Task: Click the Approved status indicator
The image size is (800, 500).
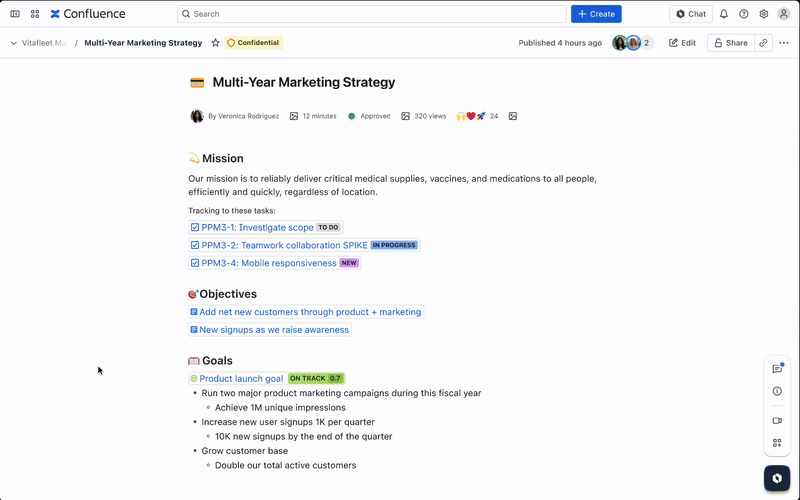Action: [x=369, y=116]
